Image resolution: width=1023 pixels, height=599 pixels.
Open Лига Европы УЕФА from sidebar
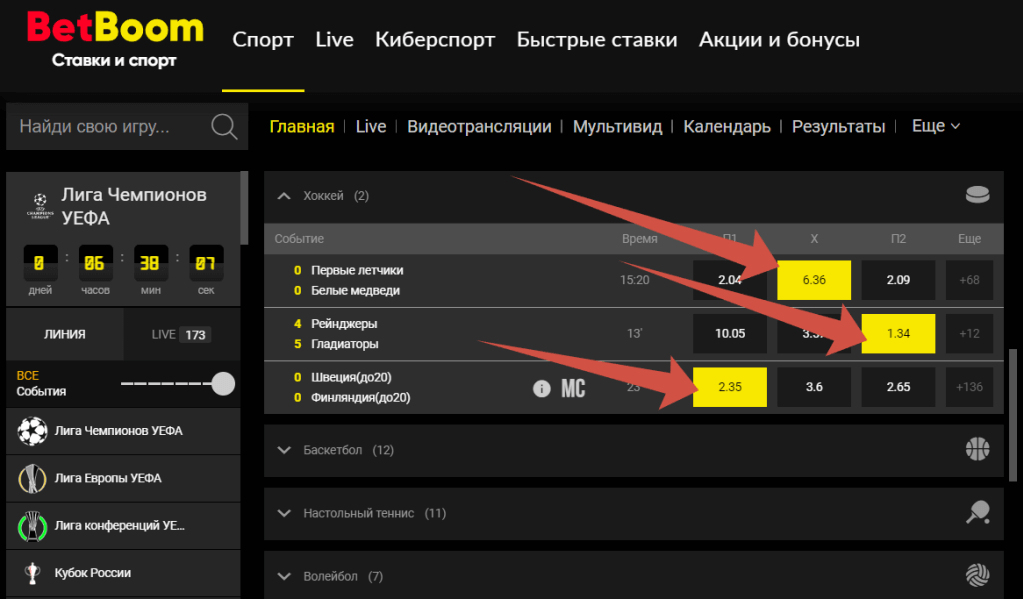(108, 478)
